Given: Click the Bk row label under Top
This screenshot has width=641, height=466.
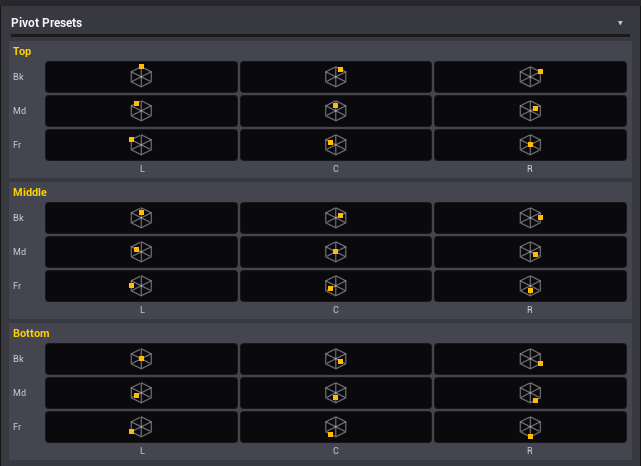Looking at the screenshot, I should coord(18,77).
